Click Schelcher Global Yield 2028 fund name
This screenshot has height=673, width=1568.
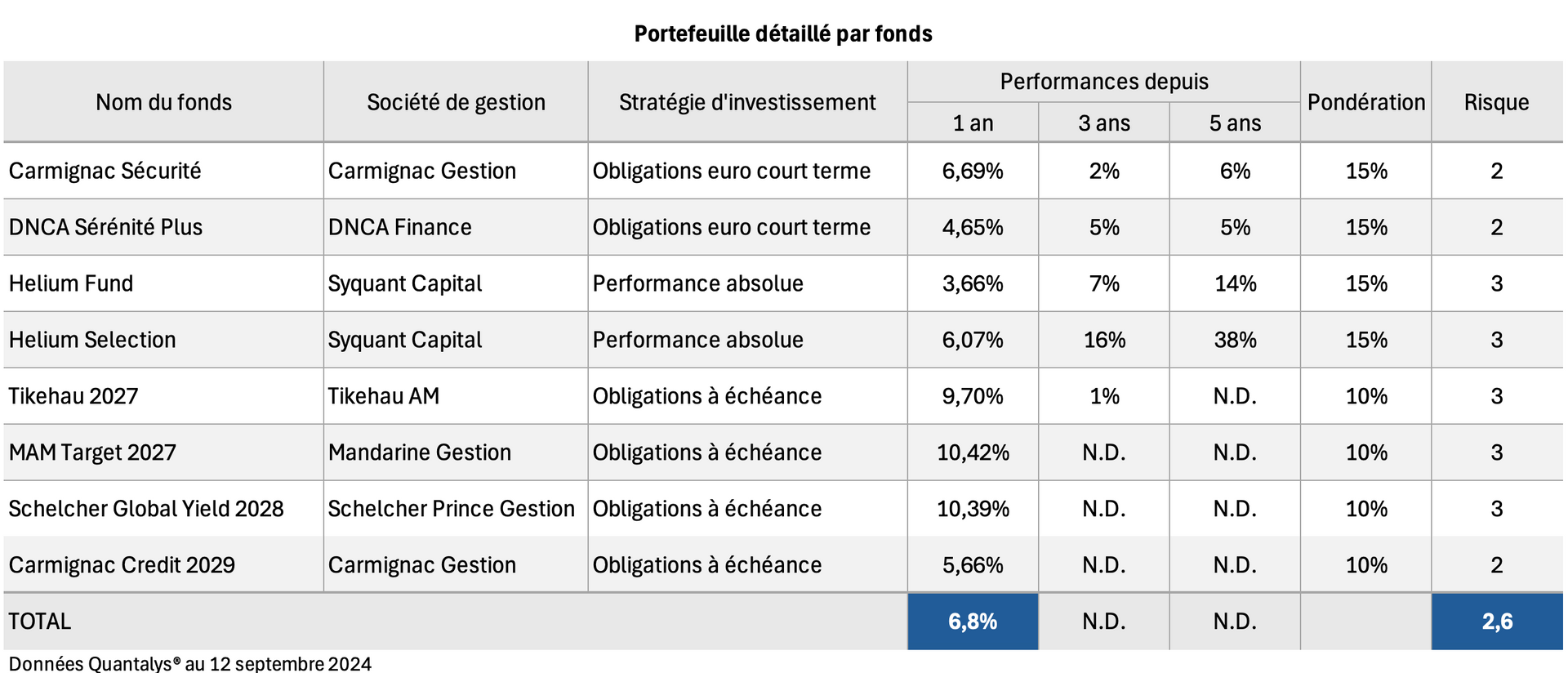click(x=146, y=509)
